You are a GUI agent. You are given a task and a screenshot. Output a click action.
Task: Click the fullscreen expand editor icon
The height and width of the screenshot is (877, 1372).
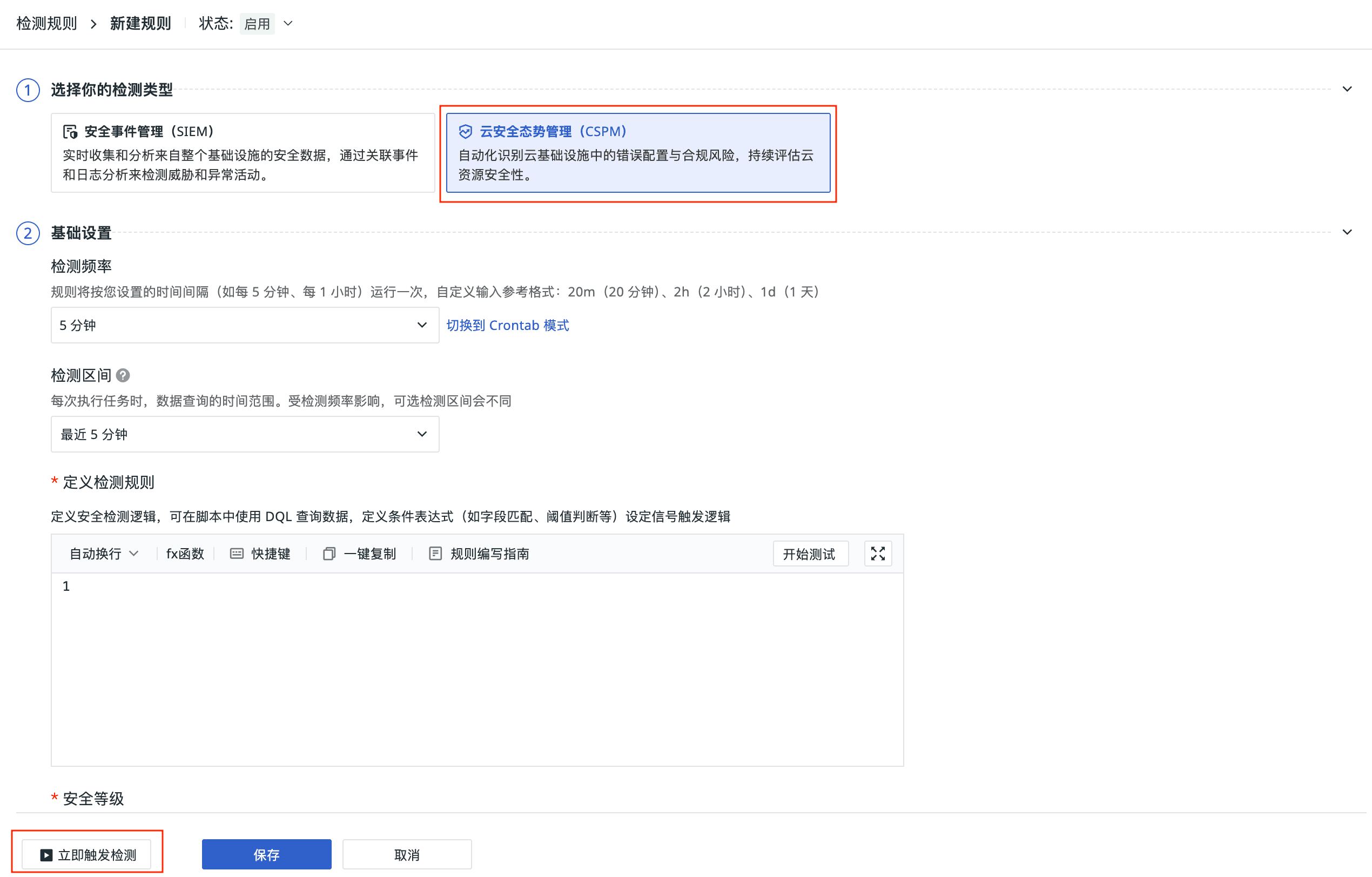coord(877,554)
